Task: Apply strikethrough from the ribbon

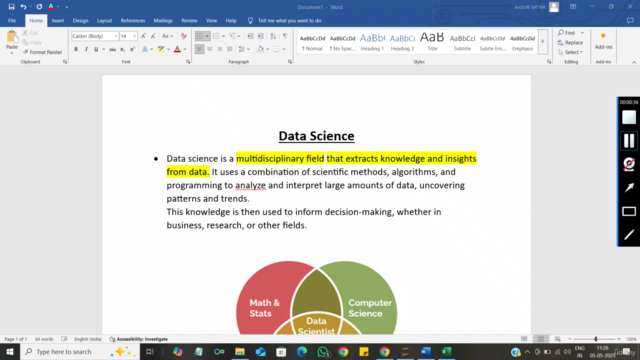Action: (112, 49)
